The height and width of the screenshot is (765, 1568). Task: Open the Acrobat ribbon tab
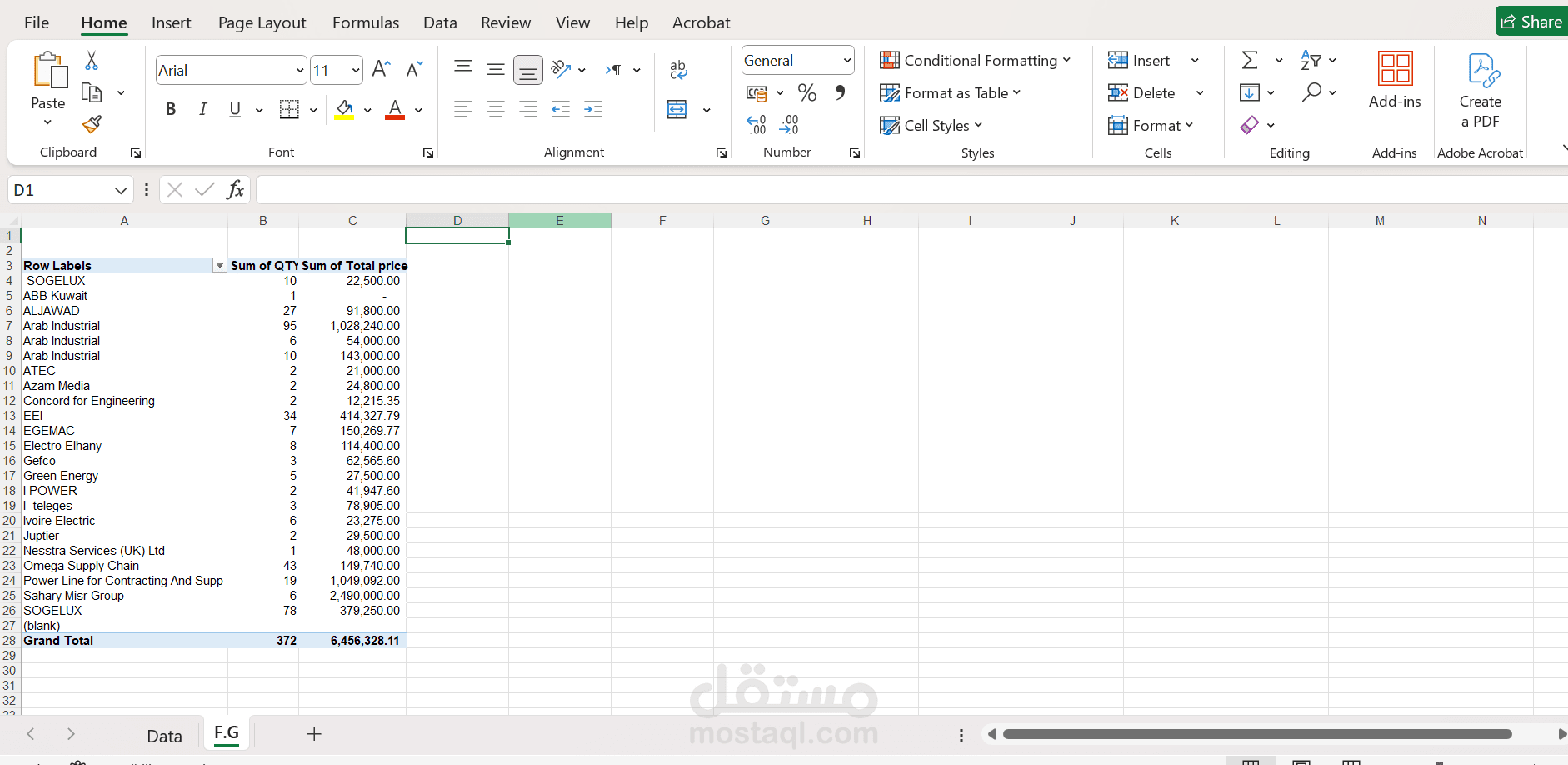click(x=702, y=22)
